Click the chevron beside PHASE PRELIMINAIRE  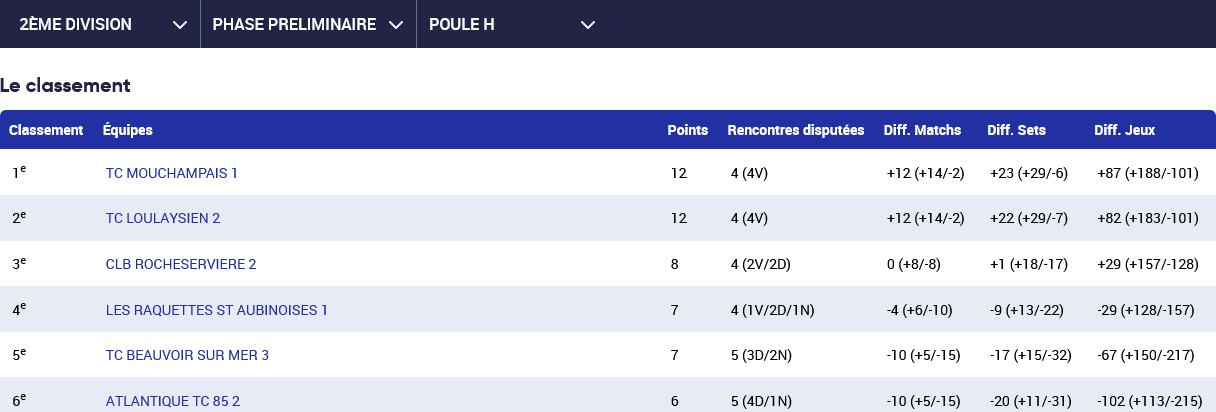click(x=396, y=25)
